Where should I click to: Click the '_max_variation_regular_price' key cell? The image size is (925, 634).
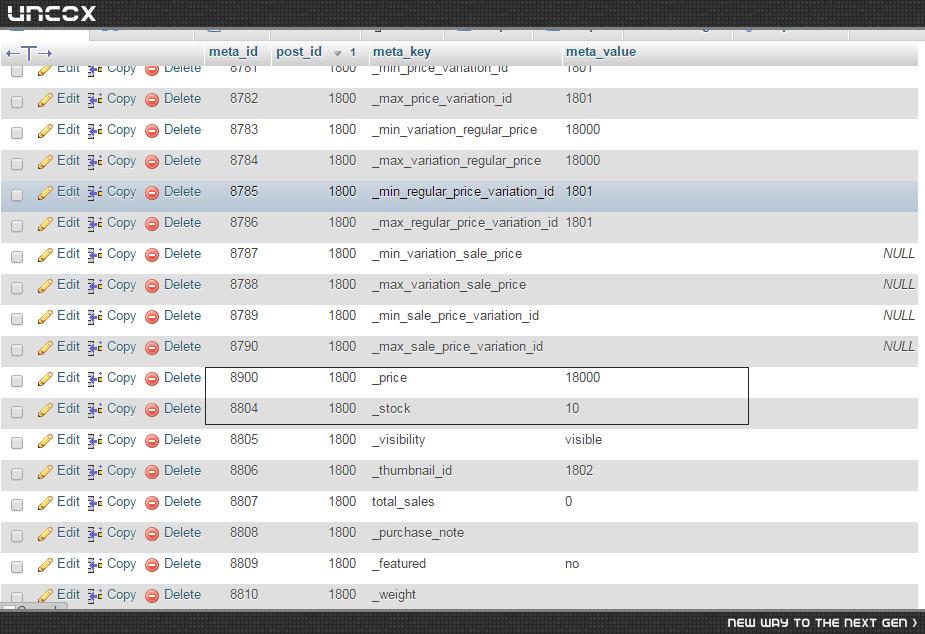click(456, 160)
